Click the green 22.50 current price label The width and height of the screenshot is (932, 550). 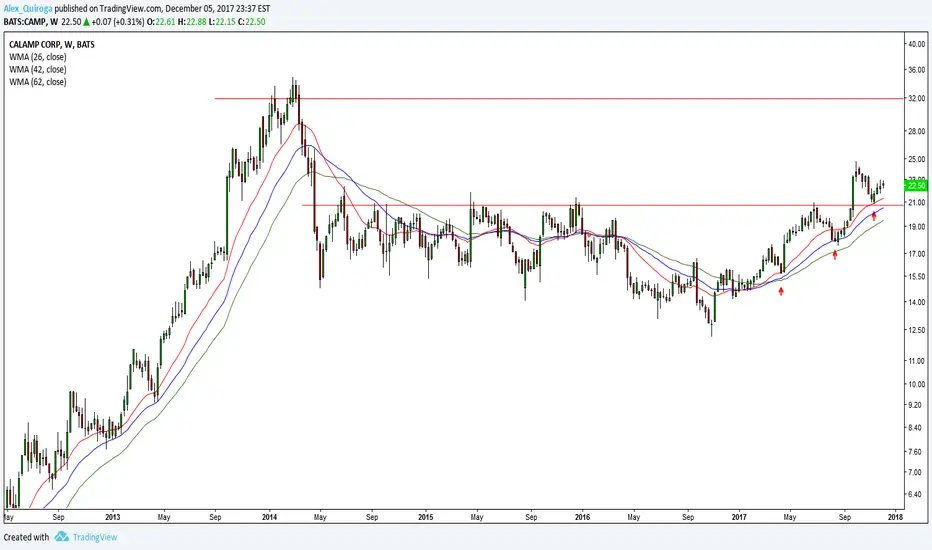(916, 186)
